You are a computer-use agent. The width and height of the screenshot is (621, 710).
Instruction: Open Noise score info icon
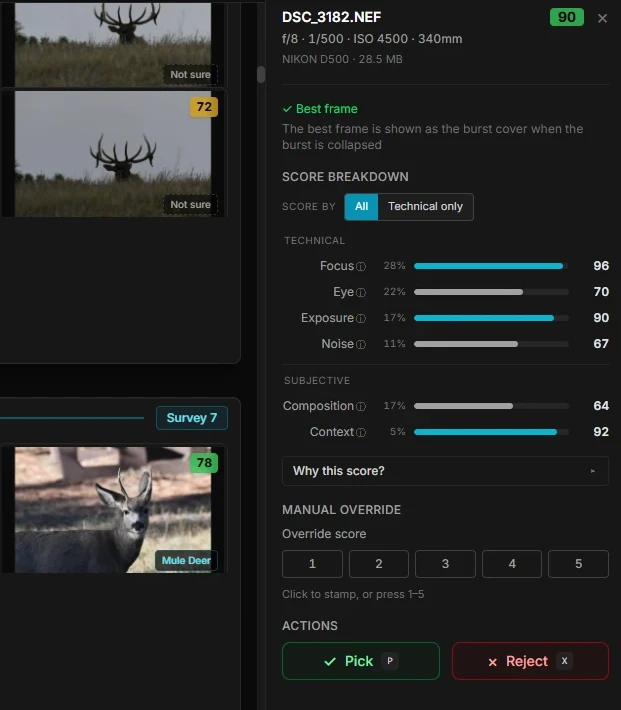point(361,345)
